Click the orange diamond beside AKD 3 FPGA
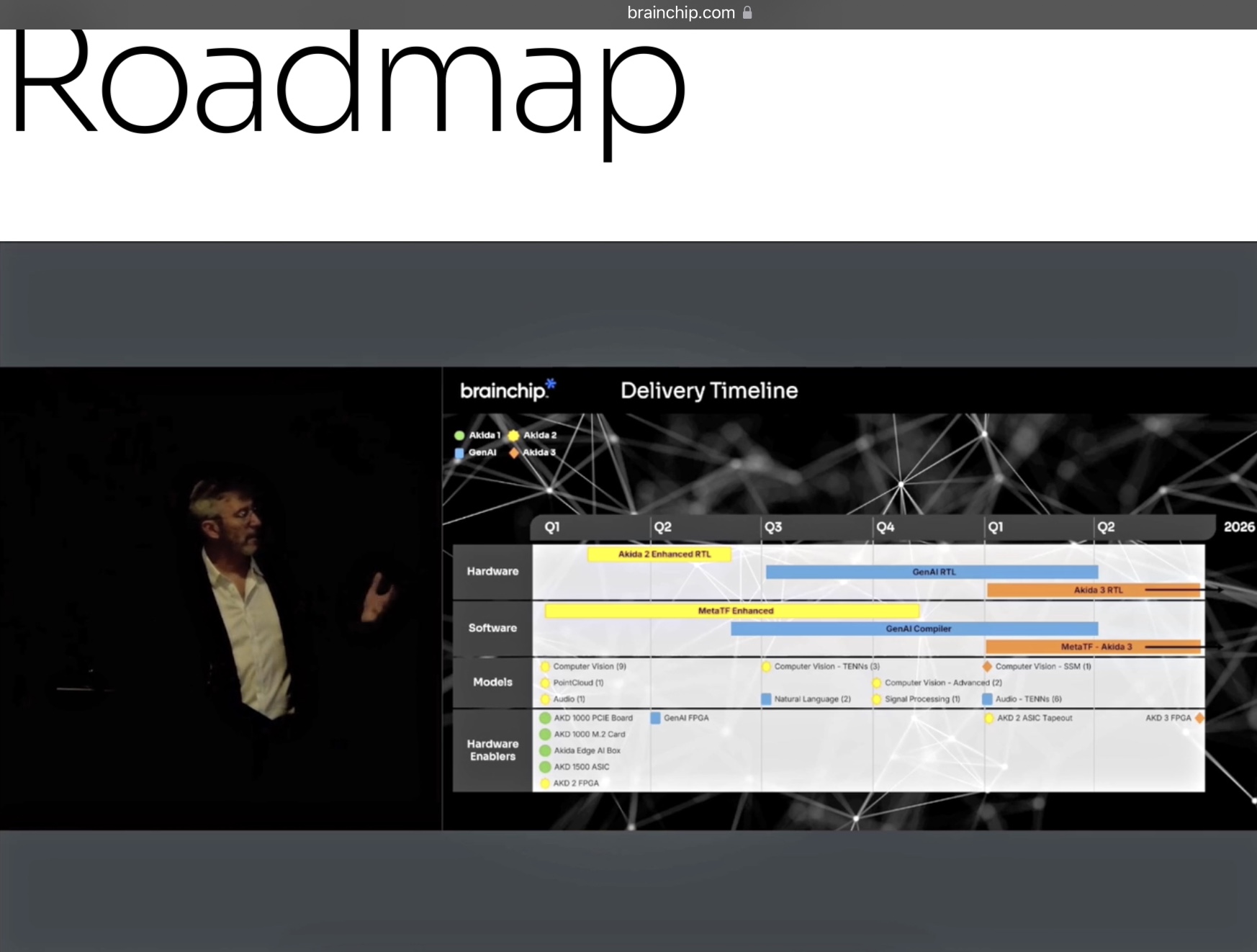Viewport: 1257px width, 952px height. [1199, 718]
